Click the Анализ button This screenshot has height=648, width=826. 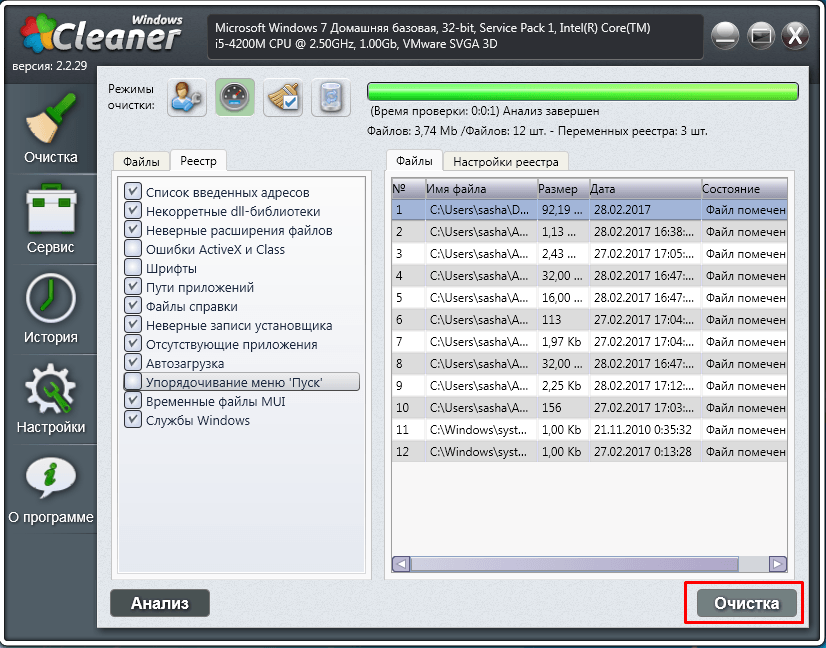click(160, 603)
